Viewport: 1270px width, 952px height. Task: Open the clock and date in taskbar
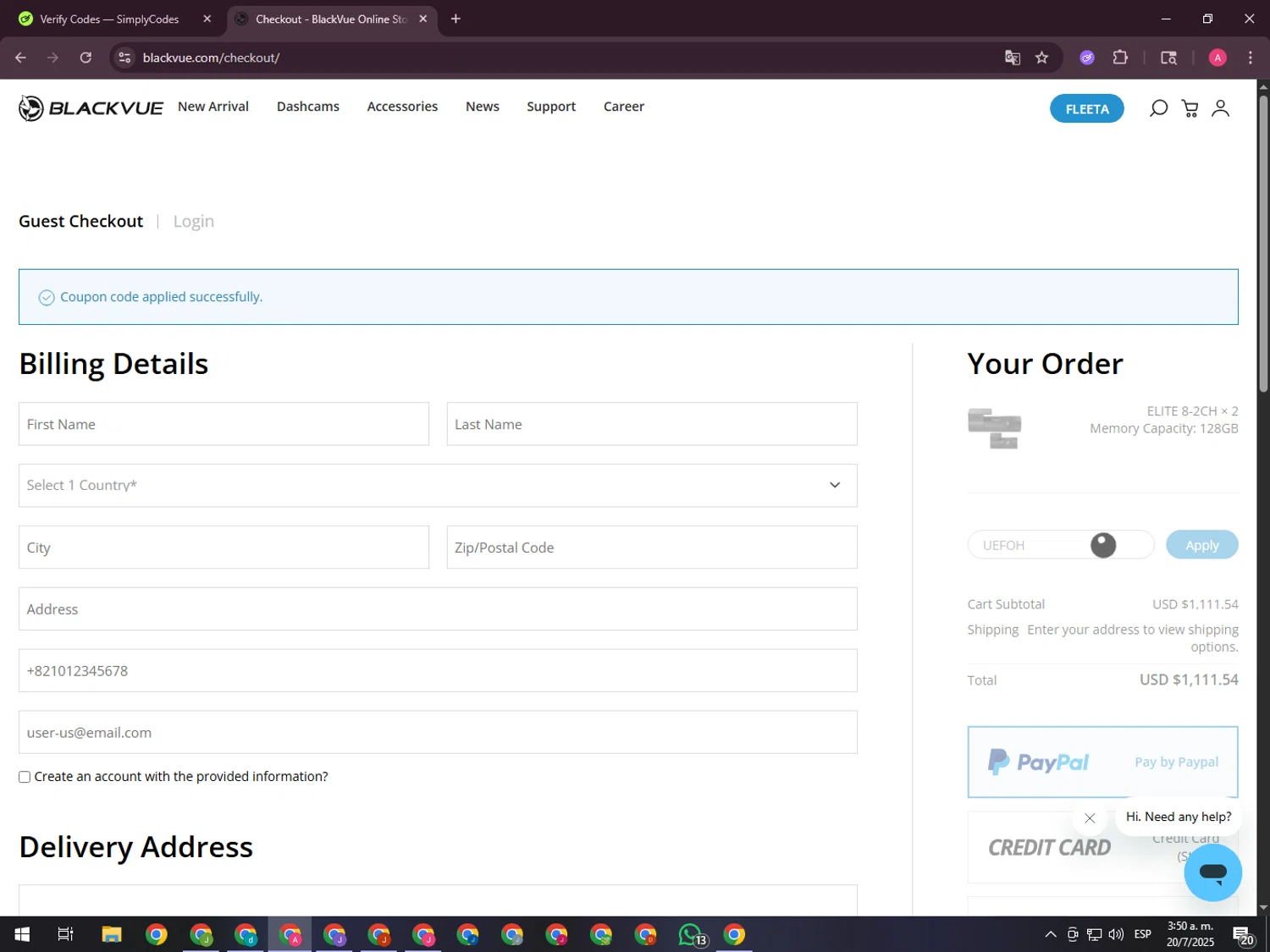tap(1190, 934)
